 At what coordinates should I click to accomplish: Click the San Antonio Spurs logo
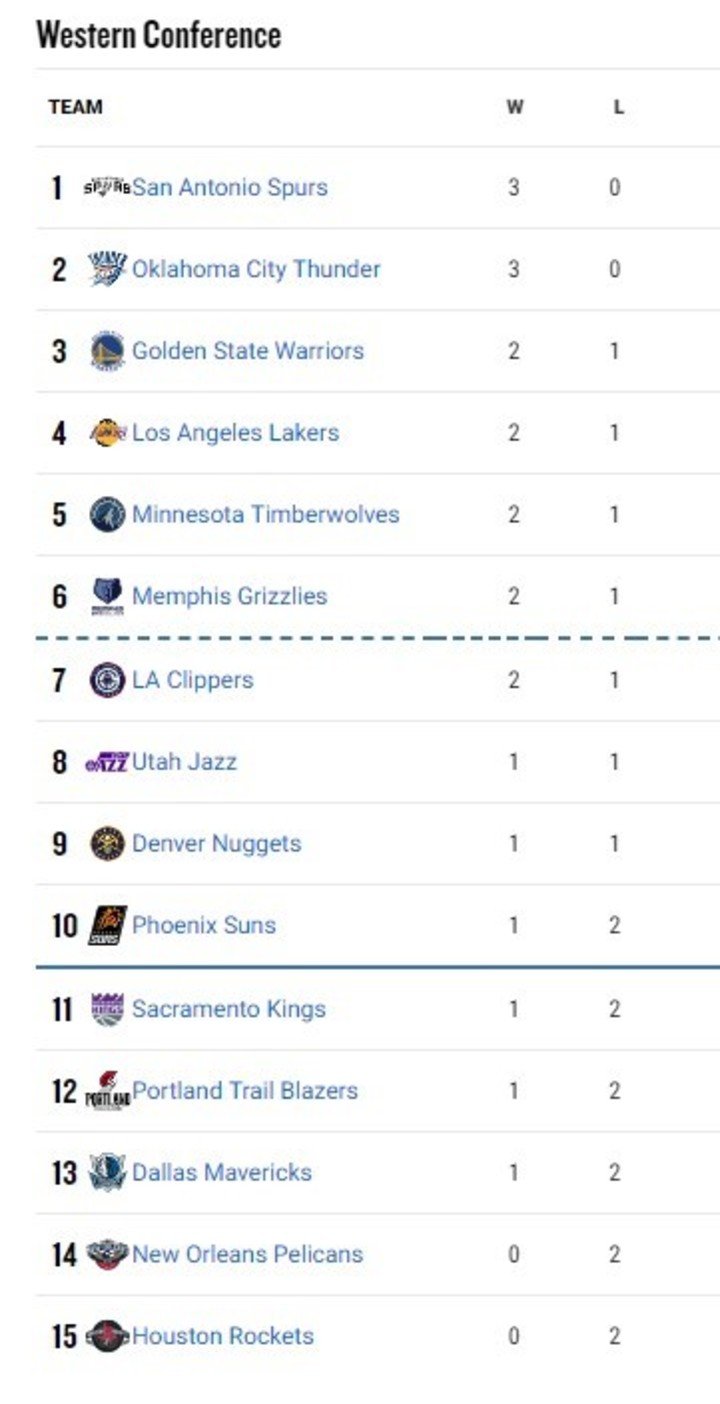pyautogui.click(x=107, y=187)
